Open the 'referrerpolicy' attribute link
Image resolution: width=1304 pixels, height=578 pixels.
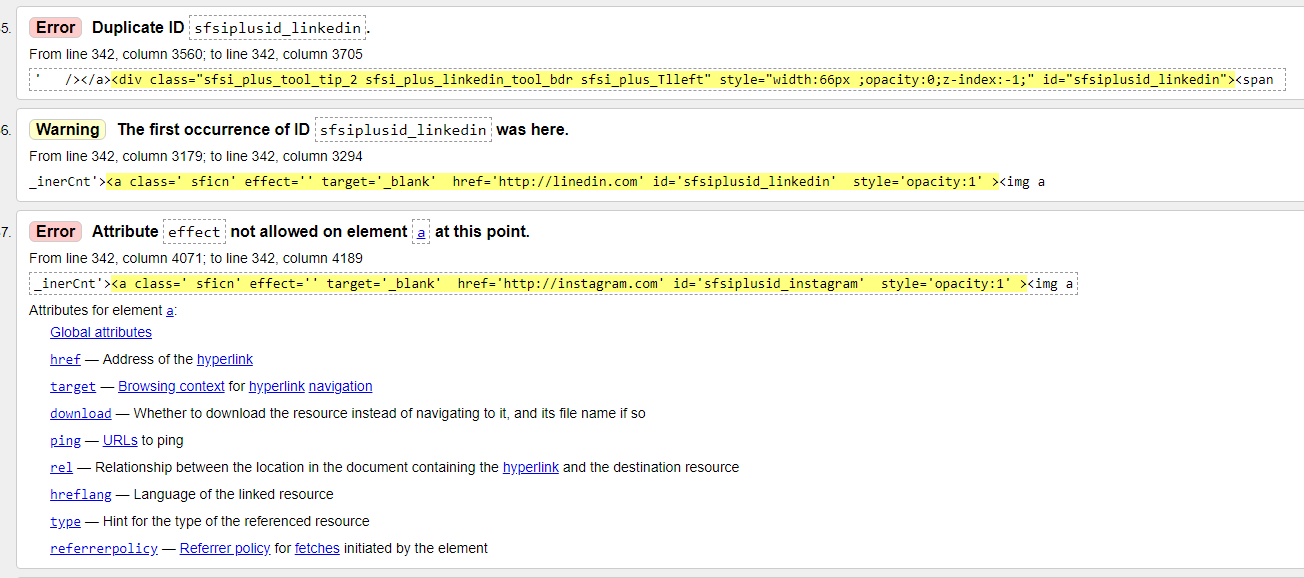coord(104,548)
